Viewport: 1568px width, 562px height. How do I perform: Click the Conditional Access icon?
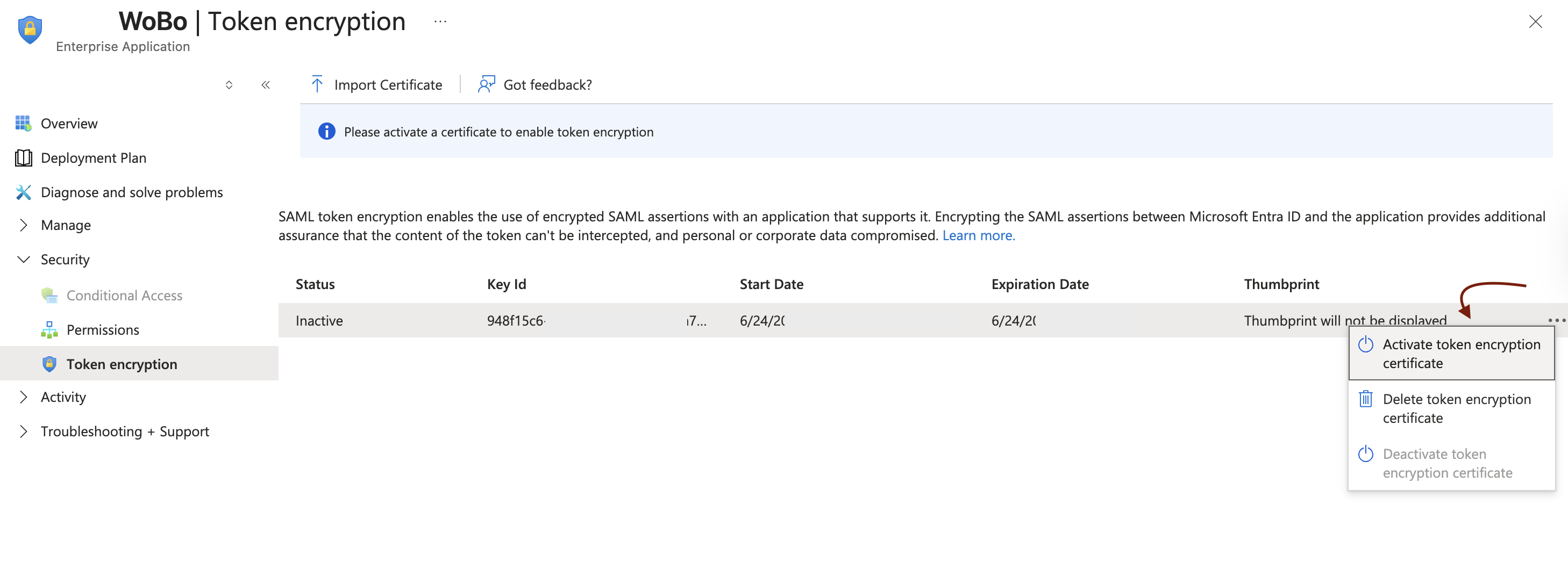(49, 296)
